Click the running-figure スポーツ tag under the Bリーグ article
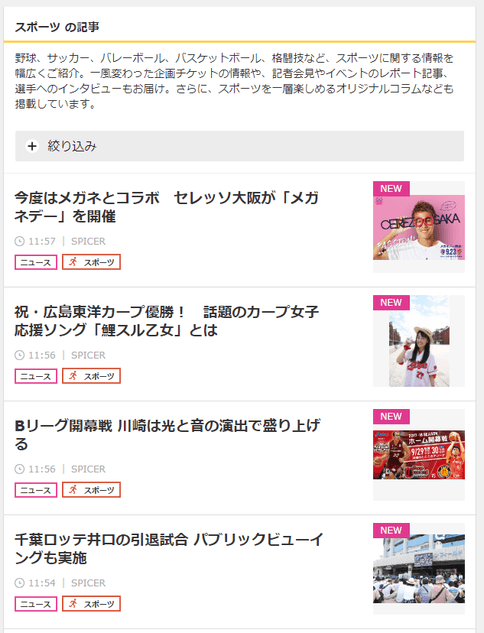Screen dimensions: 484x633 point(91,490)
